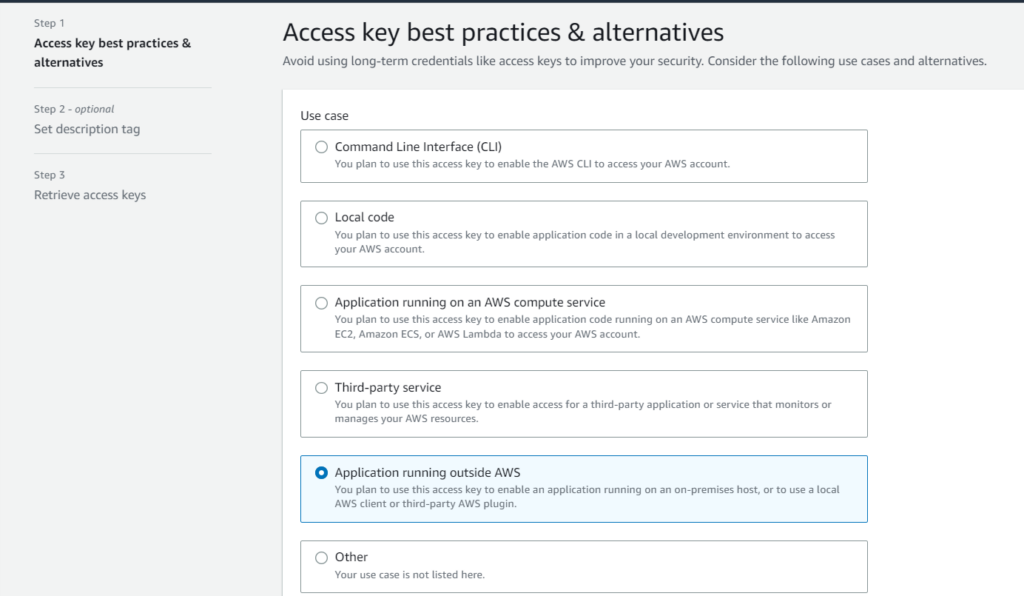Viewport: 1024px width, 596px height.
Task: Go to the Set description tag step
Action: coord(87,129)
